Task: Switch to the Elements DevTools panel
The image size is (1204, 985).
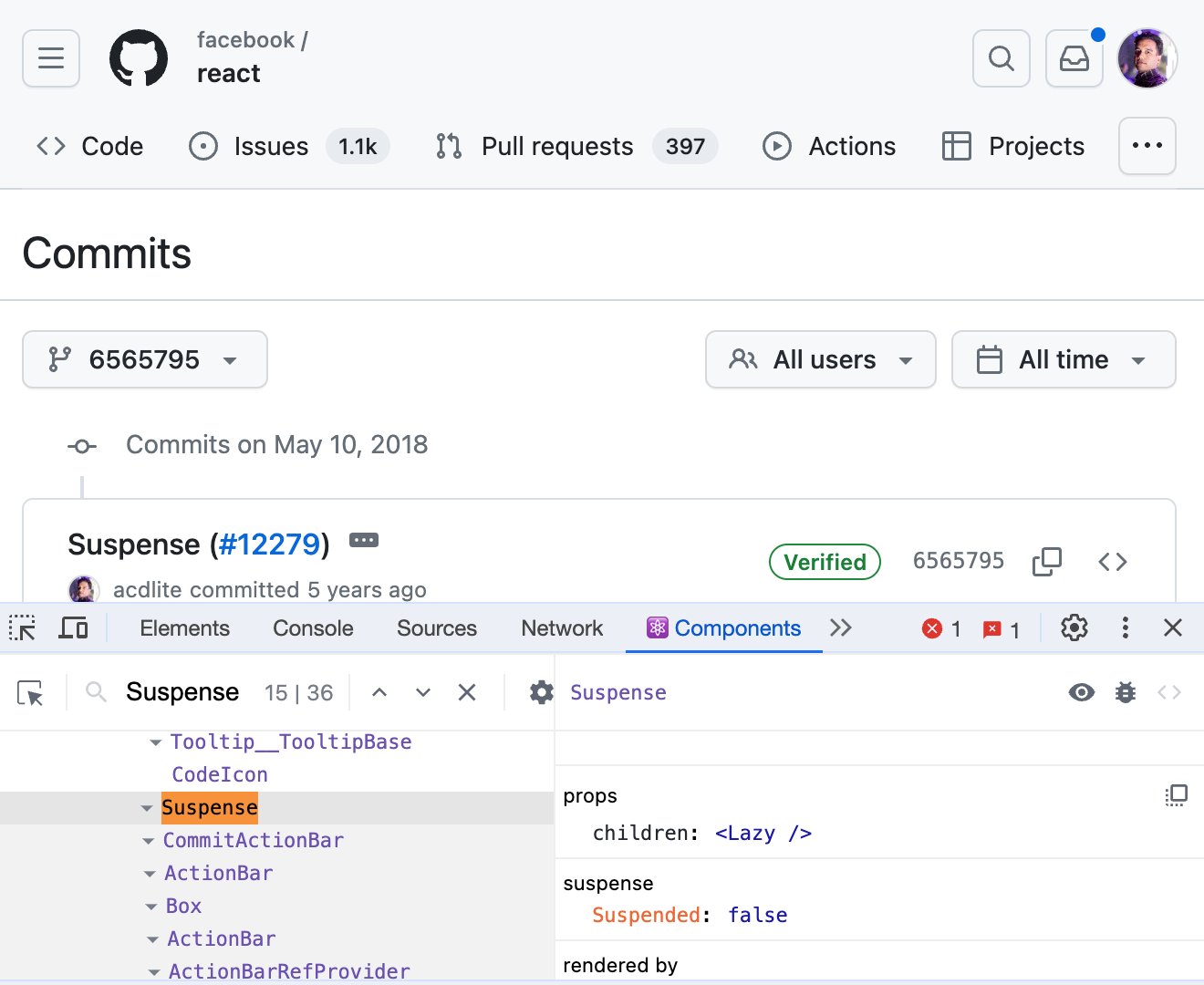Action: [185, 628]
